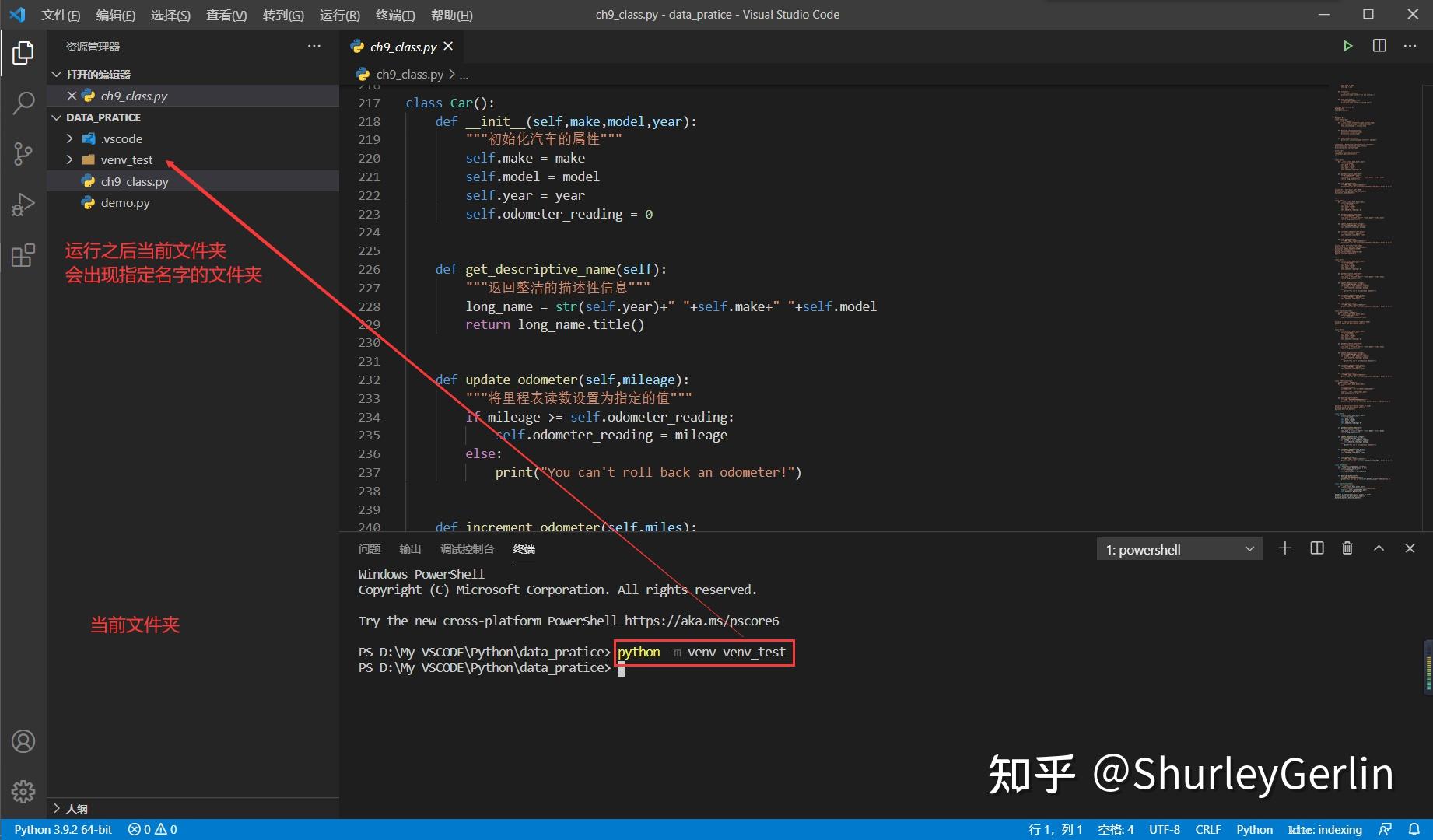Change the UTF-8 file encoding
Viewport: 1433px width, 840px height.
tap(1164, 829)
